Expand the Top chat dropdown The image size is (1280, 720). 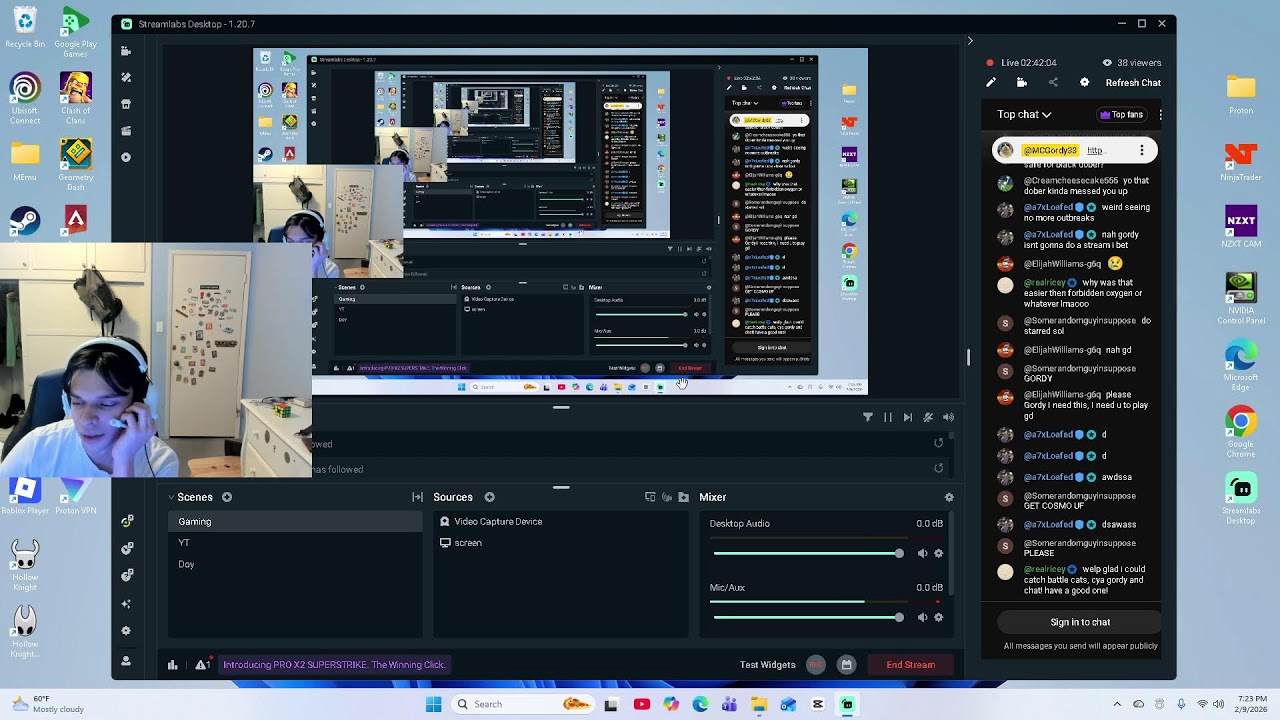tap(1024, 115)
